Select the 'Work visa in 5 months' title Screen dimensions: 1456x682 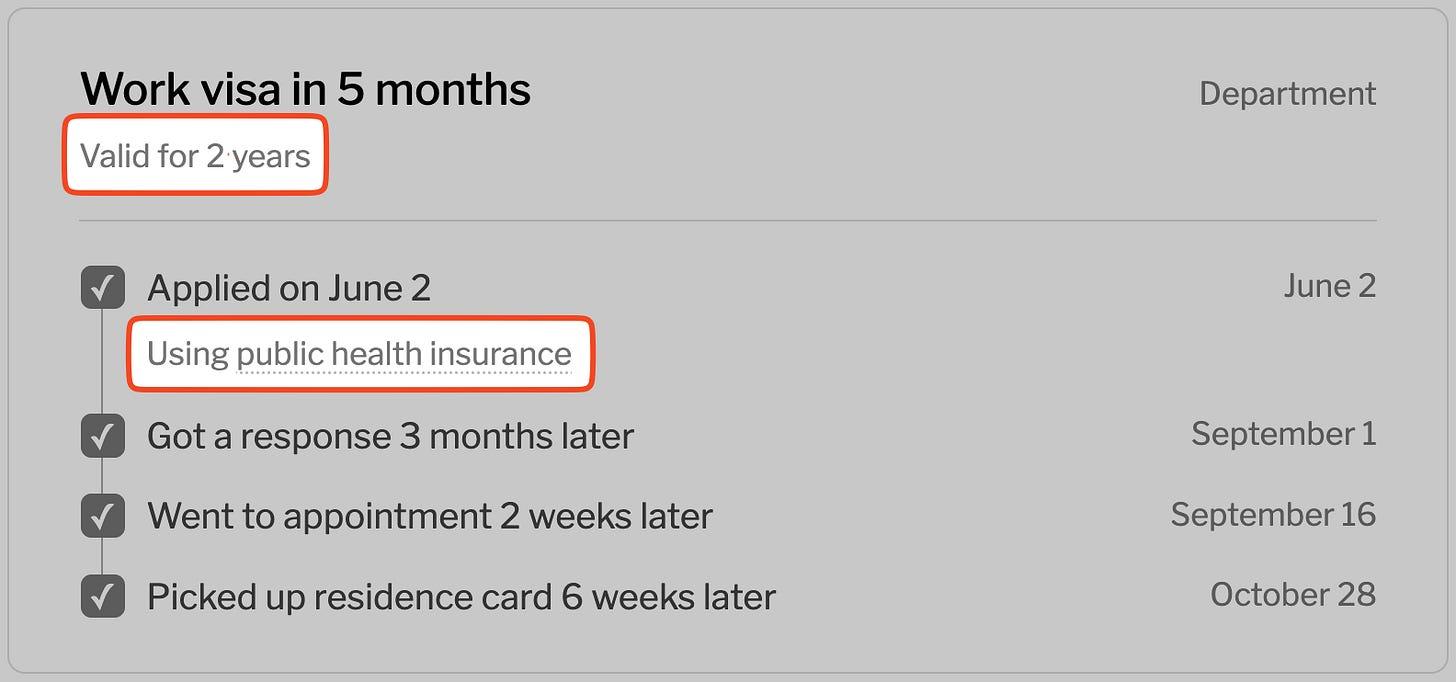point(306,88)
